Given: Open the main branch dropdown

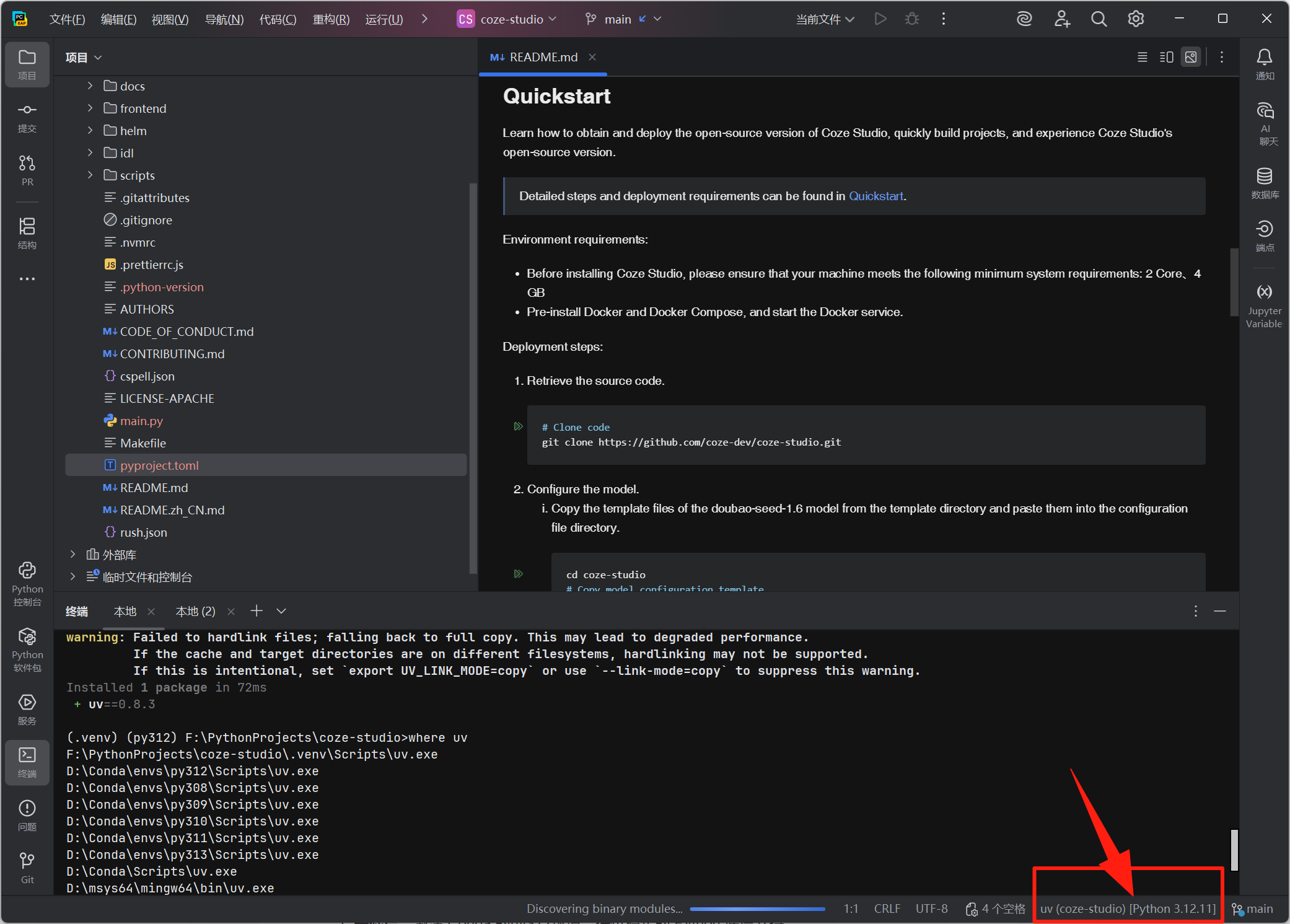Looking at the screenshot, I should coord(624,19).
